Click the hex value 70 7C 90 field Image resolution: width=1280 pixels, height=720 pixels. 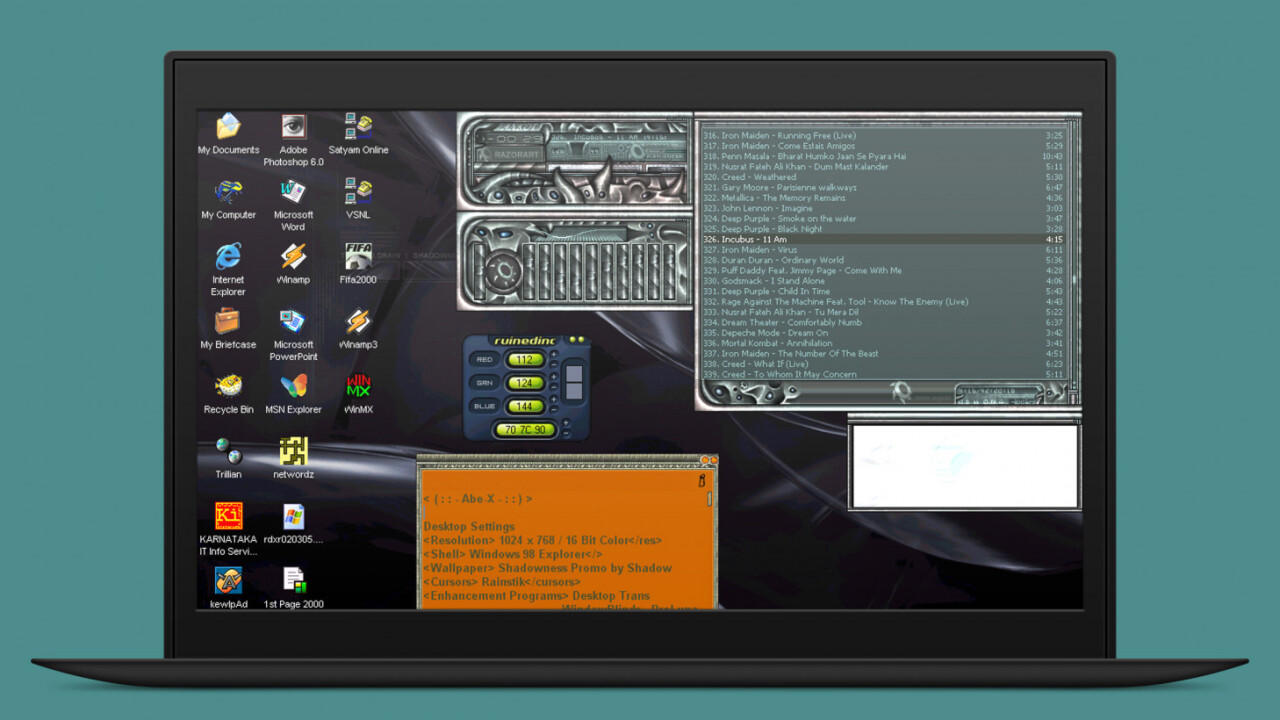(525, 430)
